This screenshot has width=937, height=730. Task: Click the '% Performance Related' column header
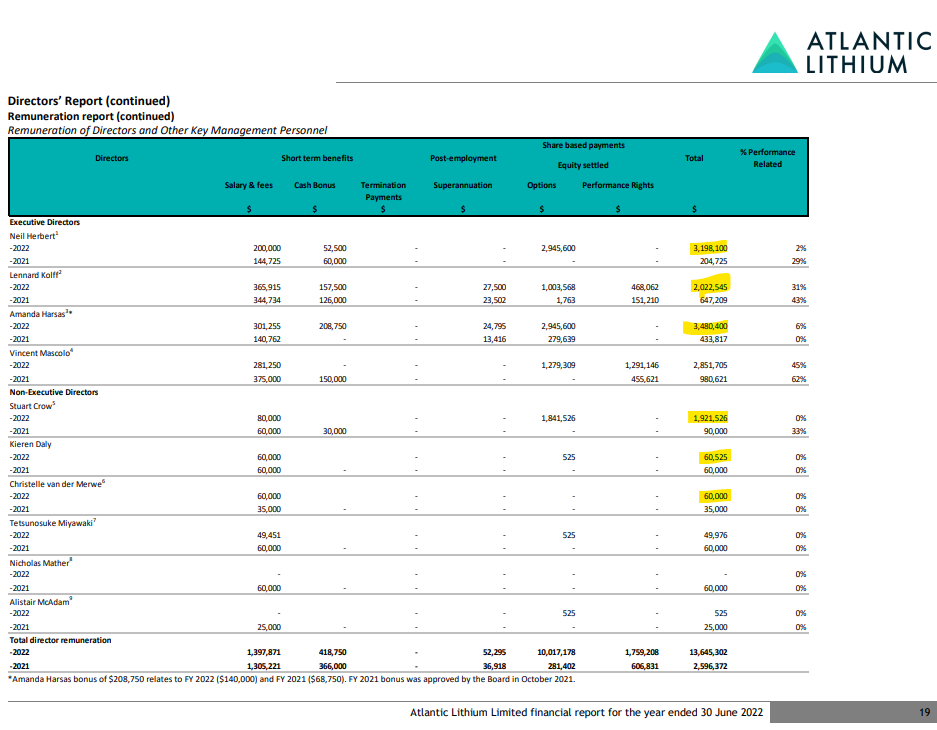767,158
